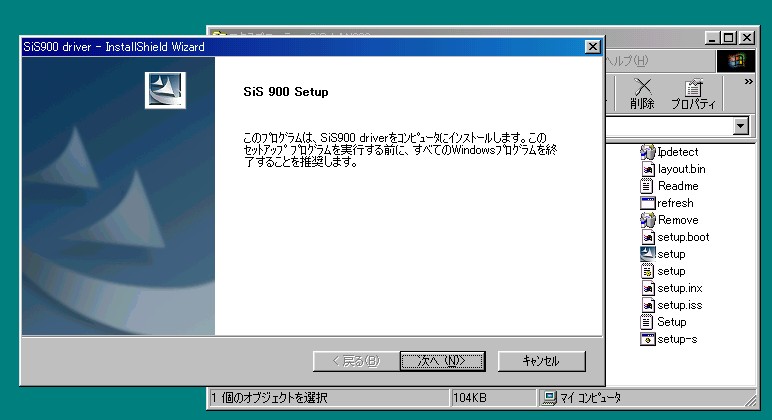This screenshot has height=420, width=772.
Task: Click the 104KB size status bar field
Action: [x=493, y=397]
